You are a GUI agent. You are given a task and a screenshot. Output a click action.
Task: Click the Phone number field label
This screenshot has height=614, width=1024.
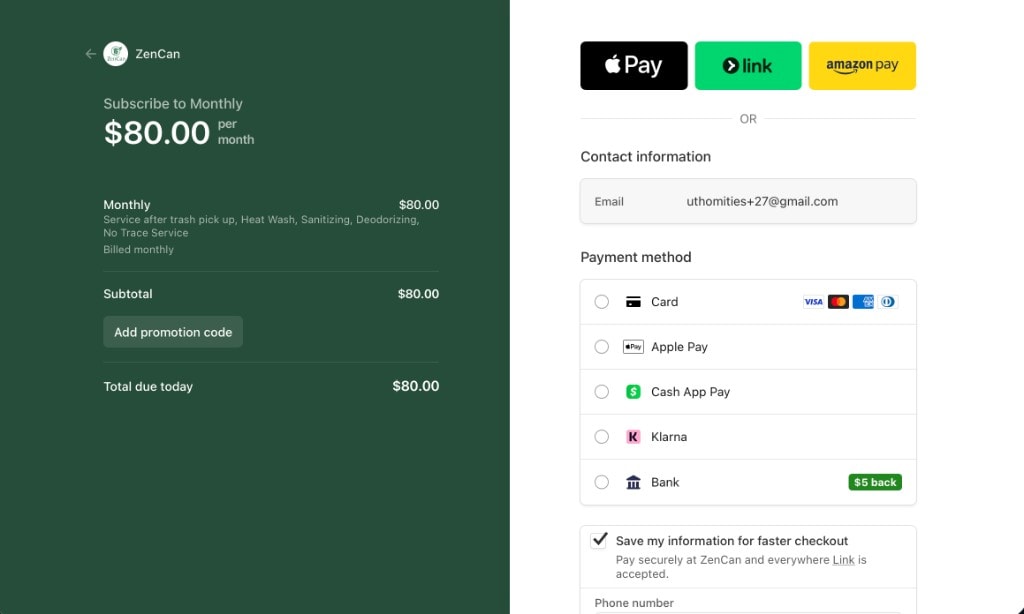pyautogui.click(x=633, y=603)
